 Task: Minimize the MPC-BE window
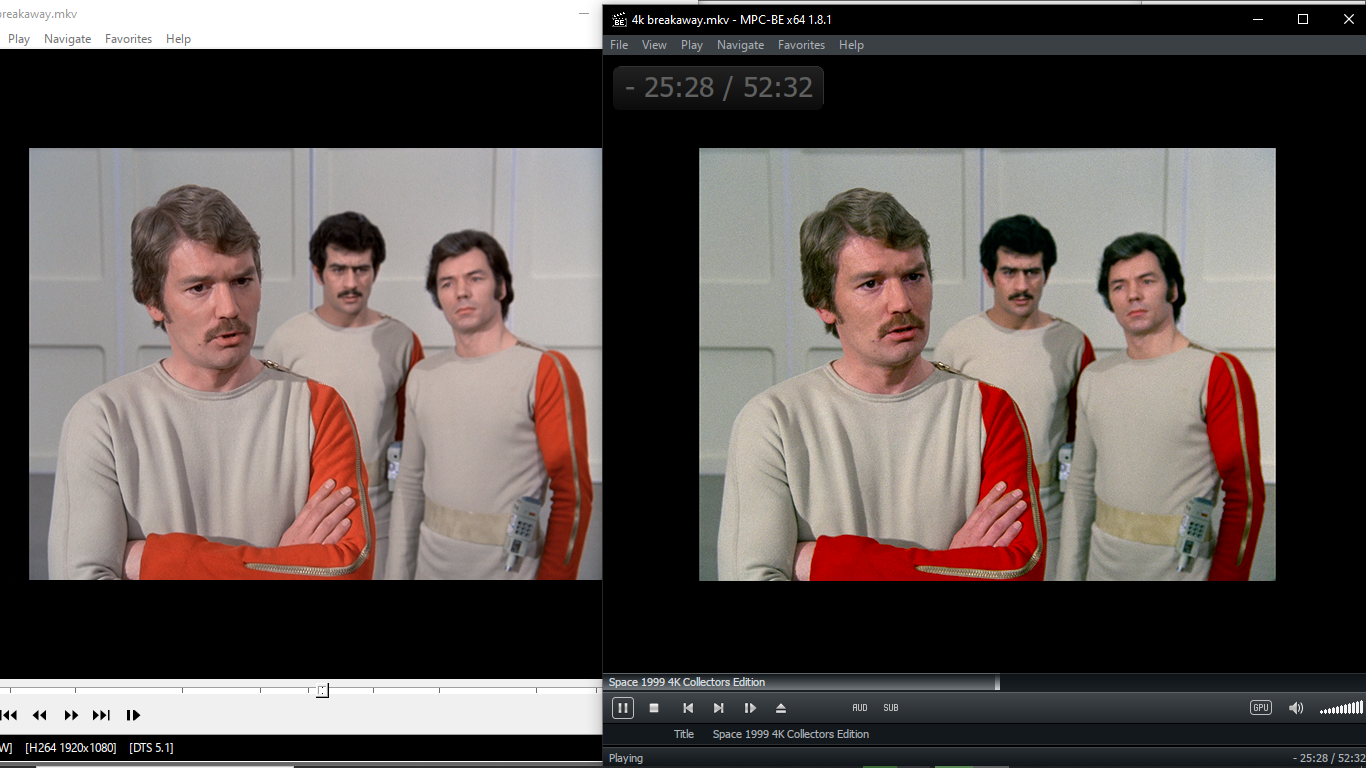tap(1257, 19)
